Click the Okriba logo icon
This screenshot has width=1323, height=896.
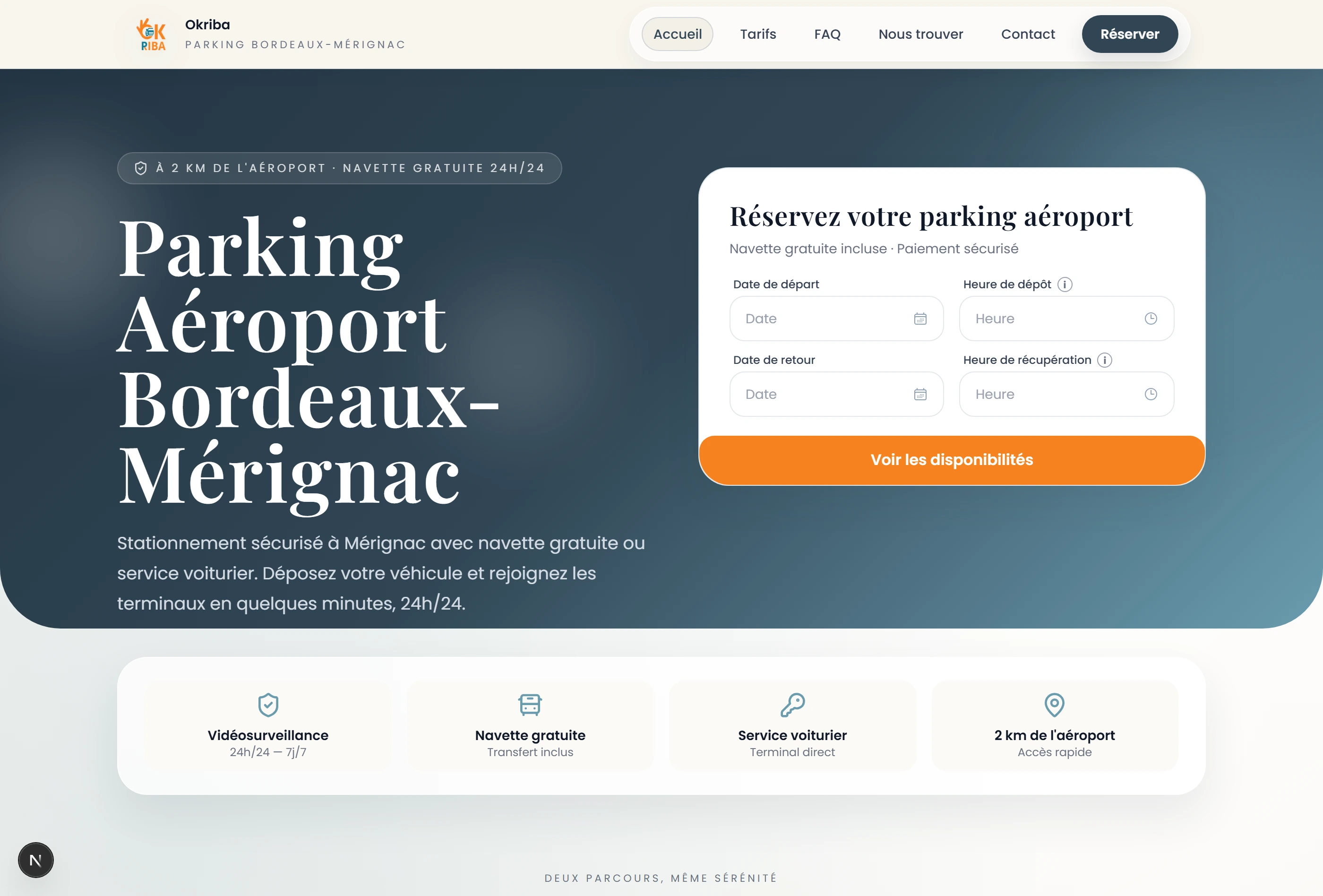(x=151, y=34)
